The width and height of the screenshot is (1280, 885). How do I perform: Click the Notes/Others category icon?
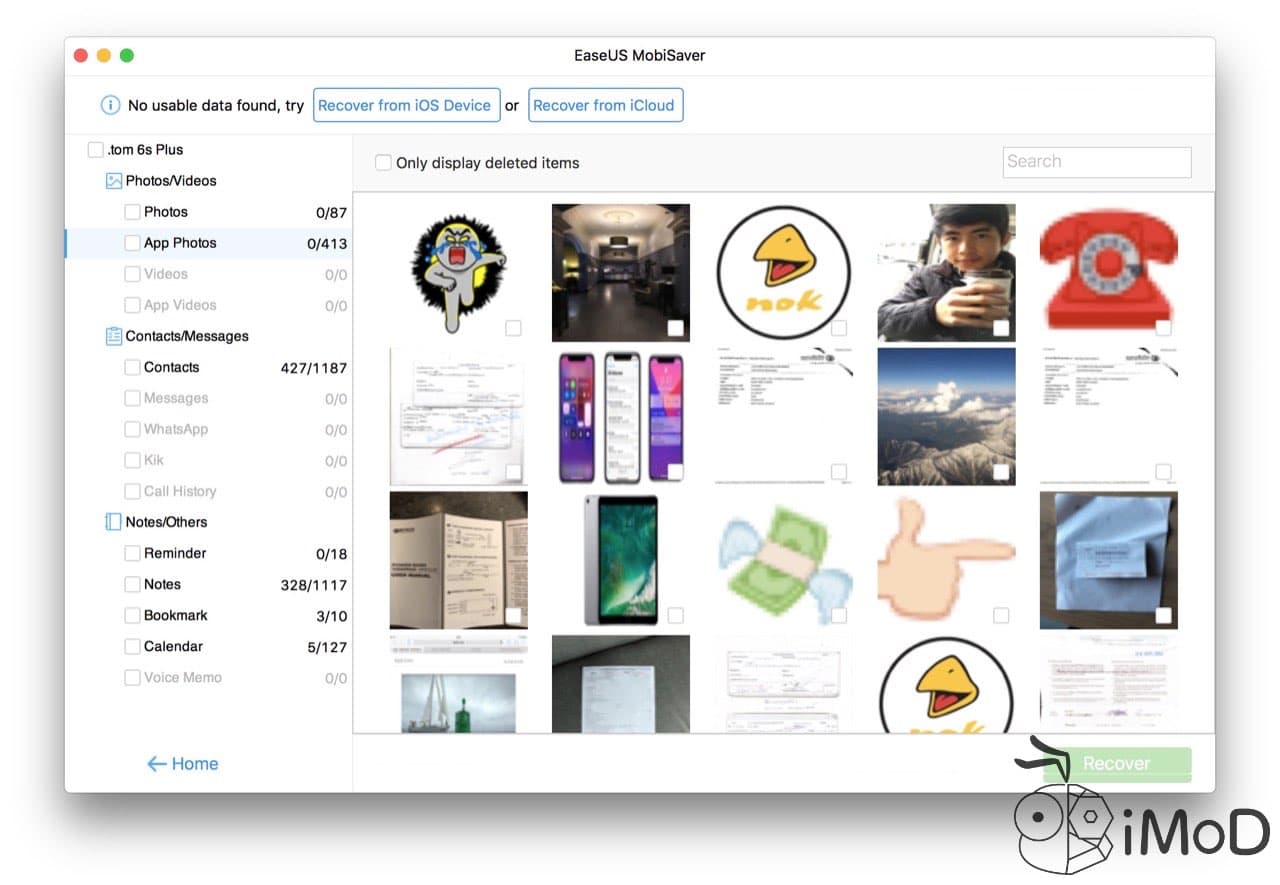click(x=113, y=521)
